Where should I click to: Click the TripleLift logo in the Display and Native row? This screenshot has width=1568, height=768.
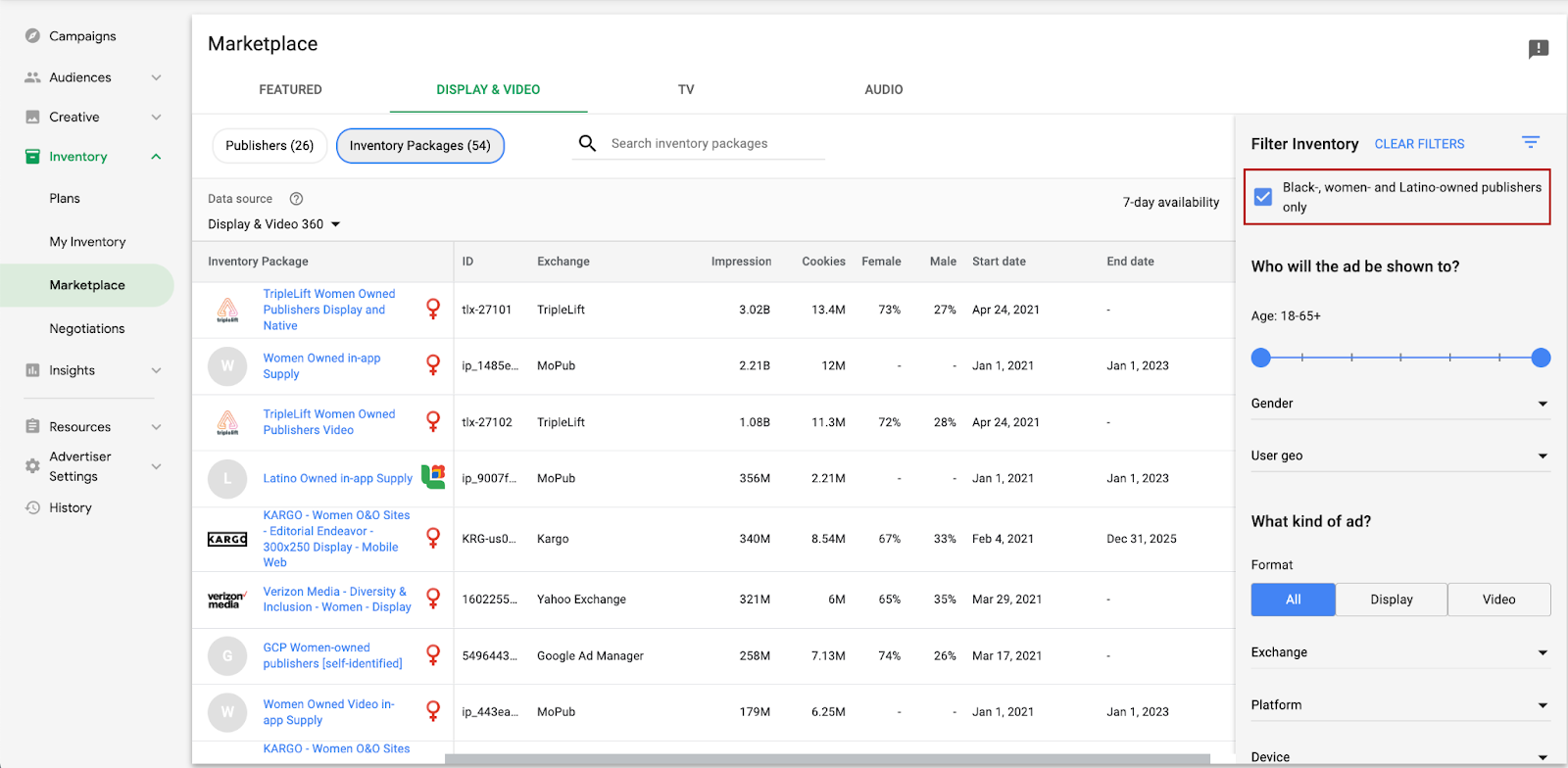click(x=227, y=311)
